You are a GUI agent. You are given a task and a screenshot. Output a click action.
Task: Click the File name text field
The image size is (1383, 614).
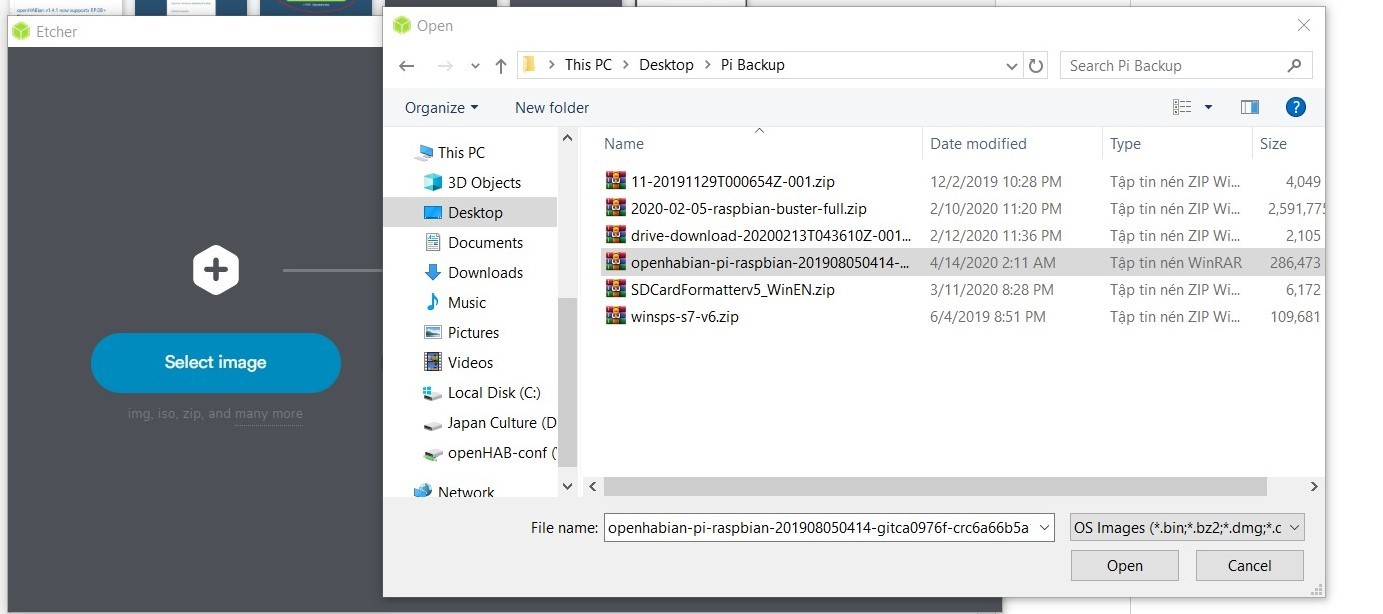pyautogui.click(x=820, y=527)
